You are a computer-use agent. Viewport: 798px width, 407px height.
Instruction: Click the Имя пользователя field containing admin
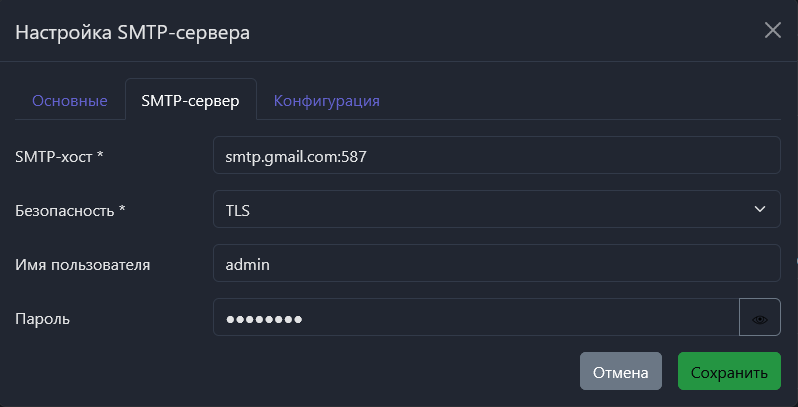(495, 264)
